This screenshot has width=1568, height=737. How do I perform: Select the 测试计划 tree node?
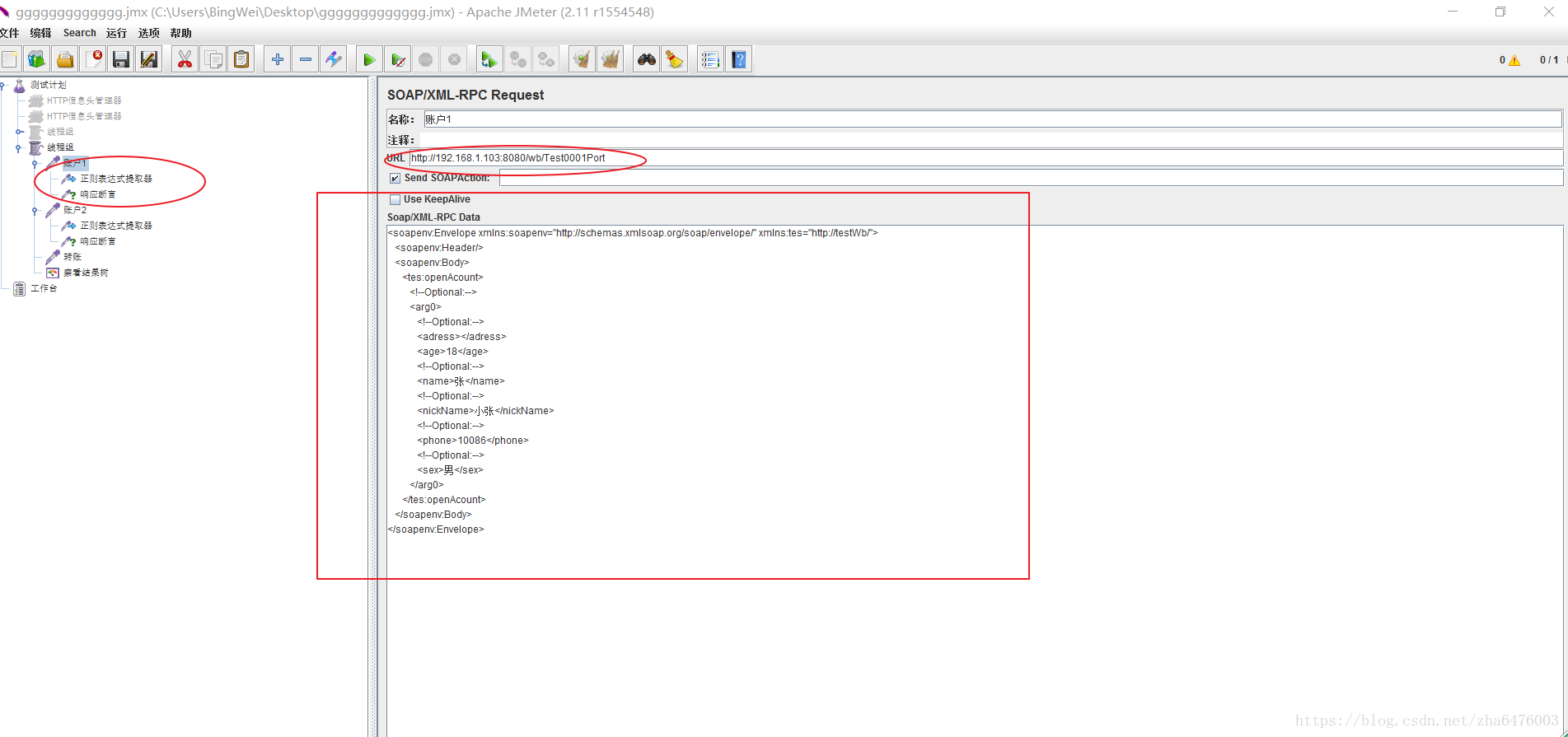(x=49, y=85)
